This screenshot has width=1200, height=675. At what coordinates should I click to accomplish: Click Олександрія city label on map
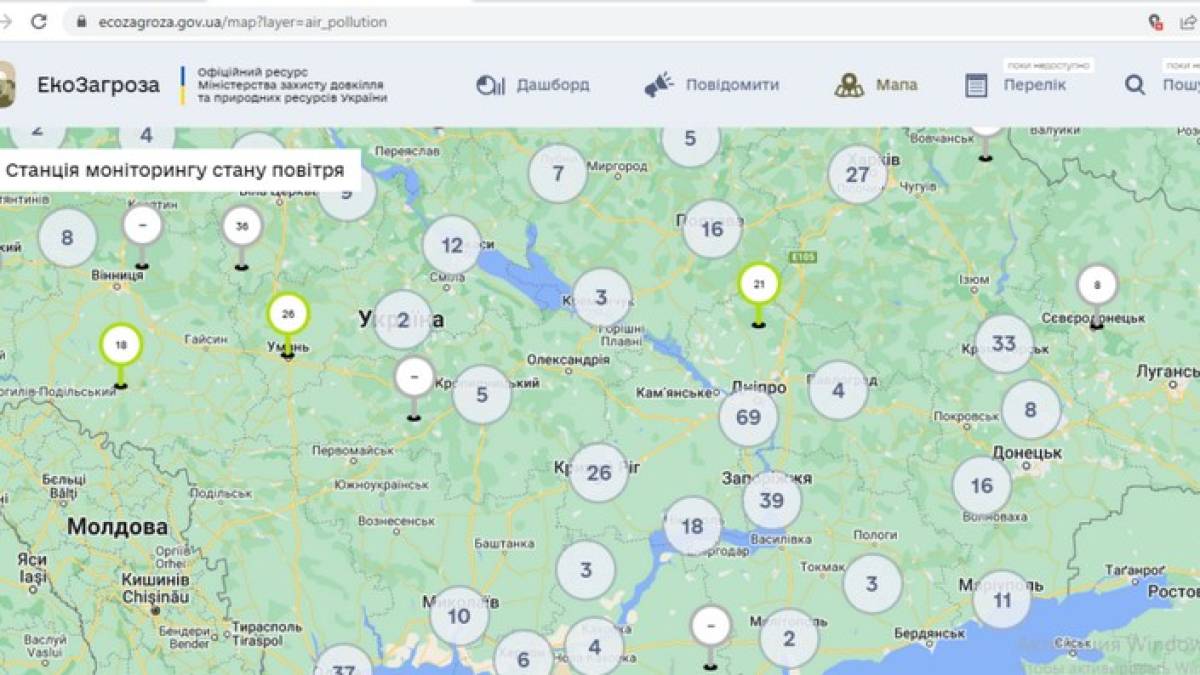(568, 359)
